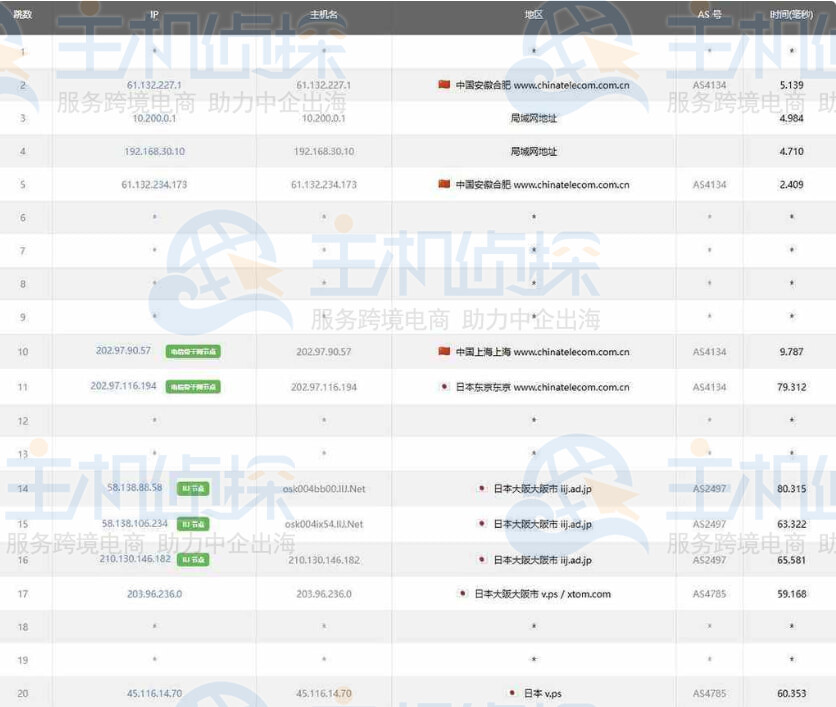Click the green badge next to 202.97.90.57
836x707 pixels.
coord(193,352)
